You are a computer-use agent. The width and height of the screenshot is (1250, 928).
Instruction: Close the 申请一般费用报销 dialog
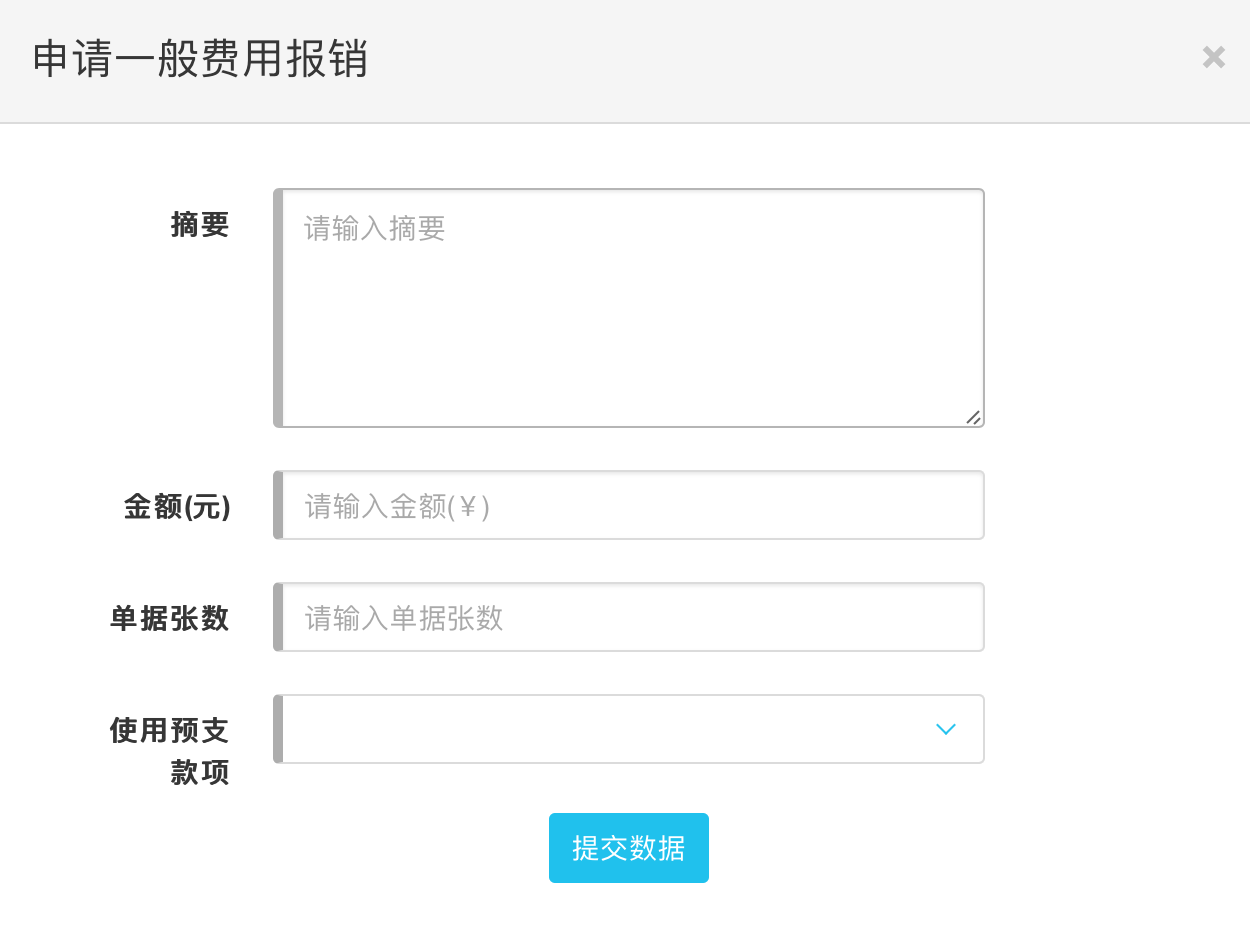click(x=1213, y=58)
